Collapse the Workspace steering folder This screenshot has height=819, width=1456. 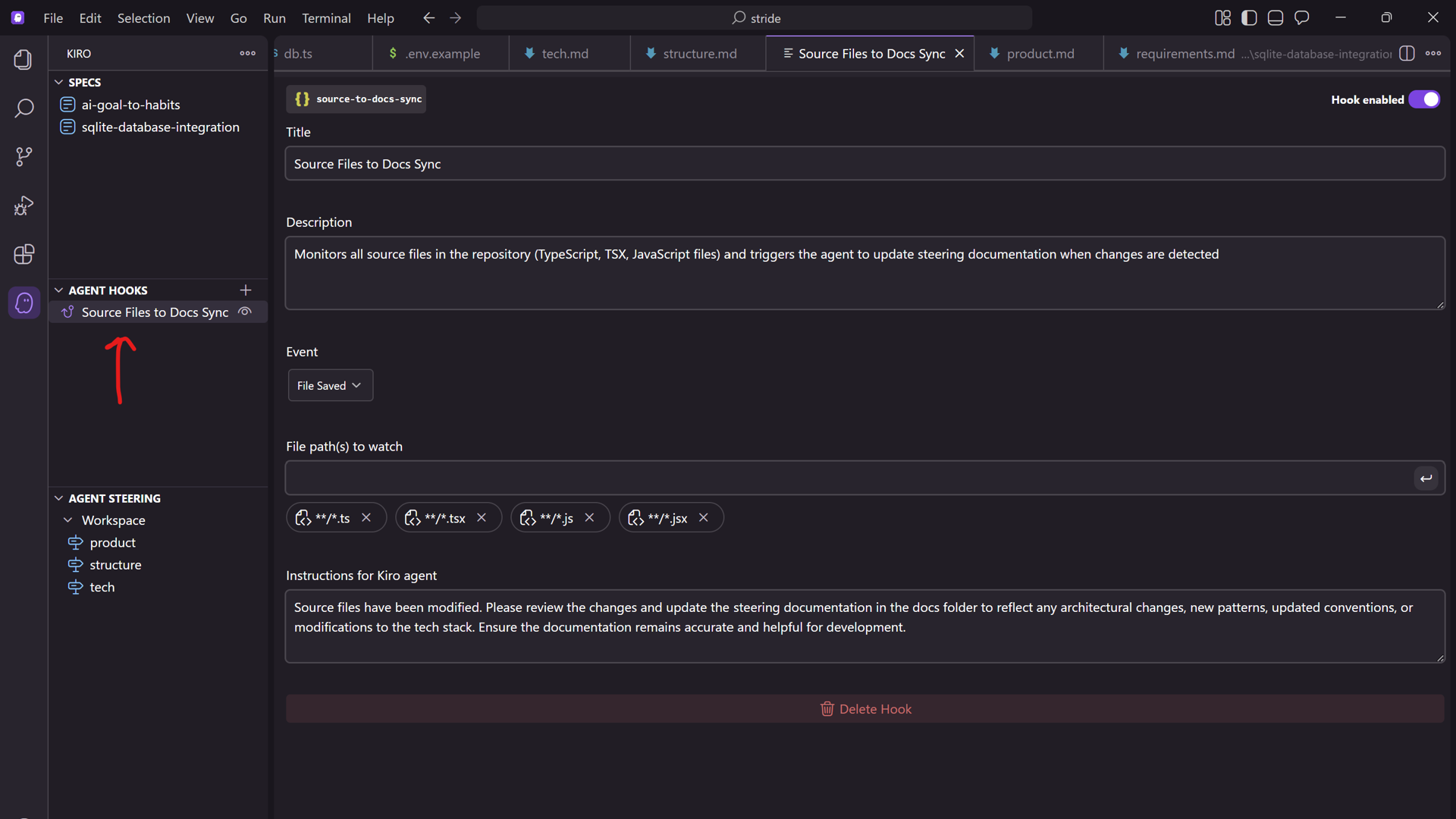(x=68, y=520)
